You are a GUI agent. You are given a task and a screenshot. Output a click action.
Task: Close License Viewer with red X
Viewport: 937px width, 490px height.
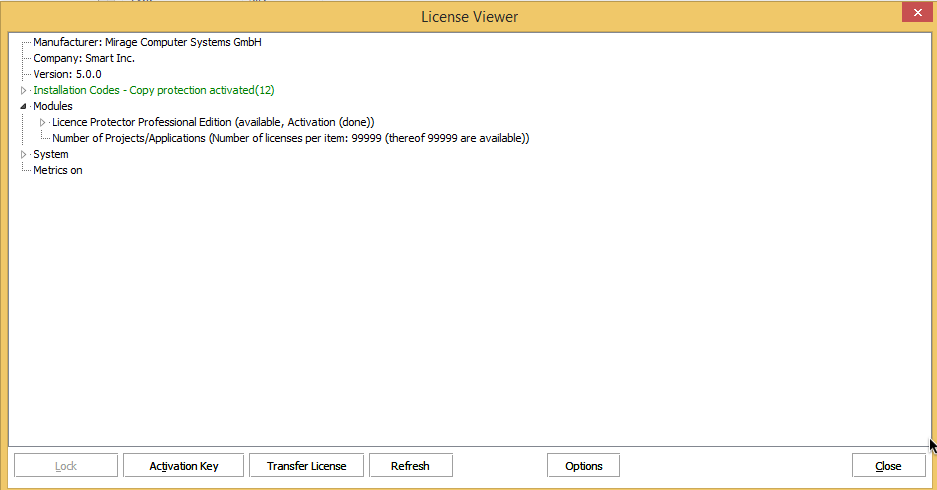point(918,13)
